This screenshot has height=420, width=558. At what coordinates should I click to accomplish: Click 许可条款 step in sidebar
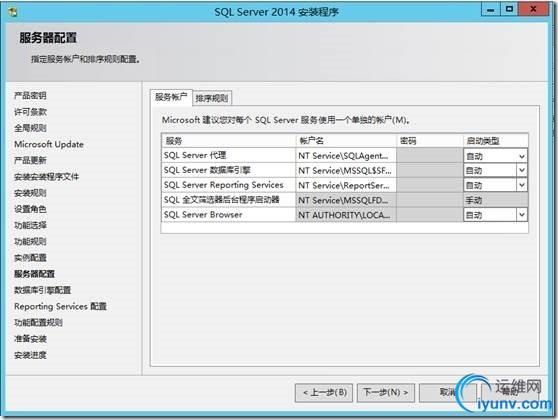(30, 112)
